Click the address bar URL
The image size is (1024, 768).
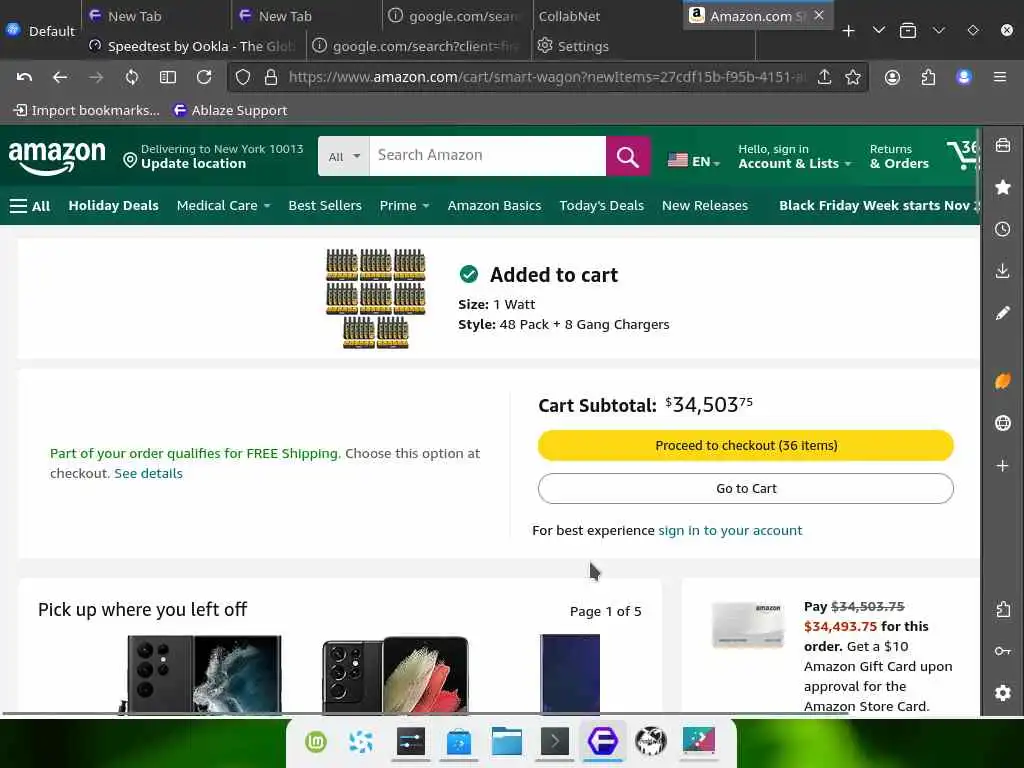tap(547, 77)
